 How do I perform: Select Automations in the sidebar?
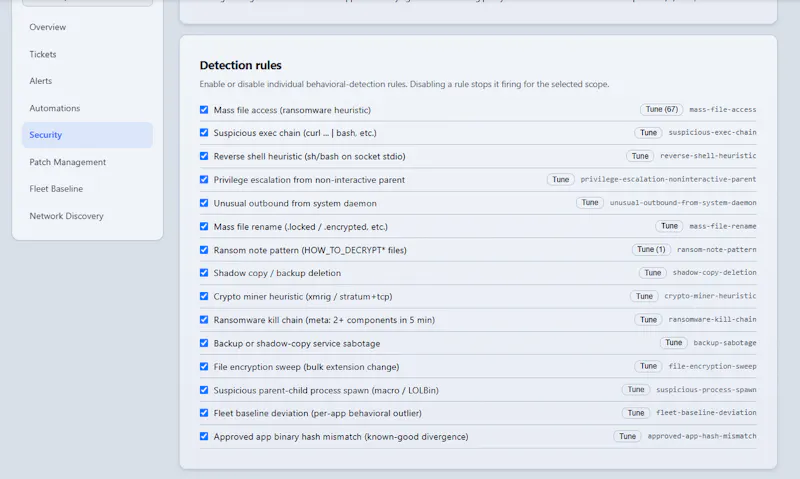(x=87, y=108)
